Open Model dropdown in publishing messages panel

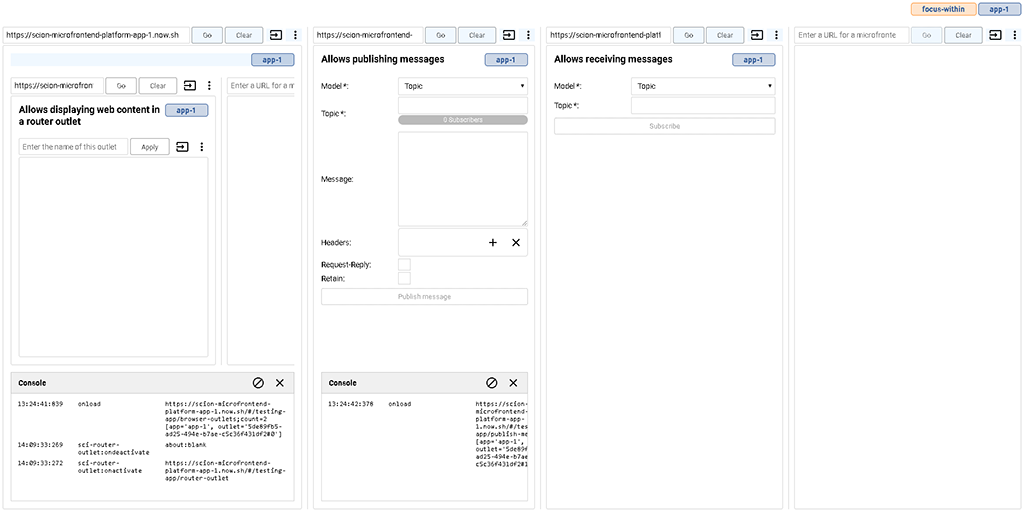(x=462, y=86)
